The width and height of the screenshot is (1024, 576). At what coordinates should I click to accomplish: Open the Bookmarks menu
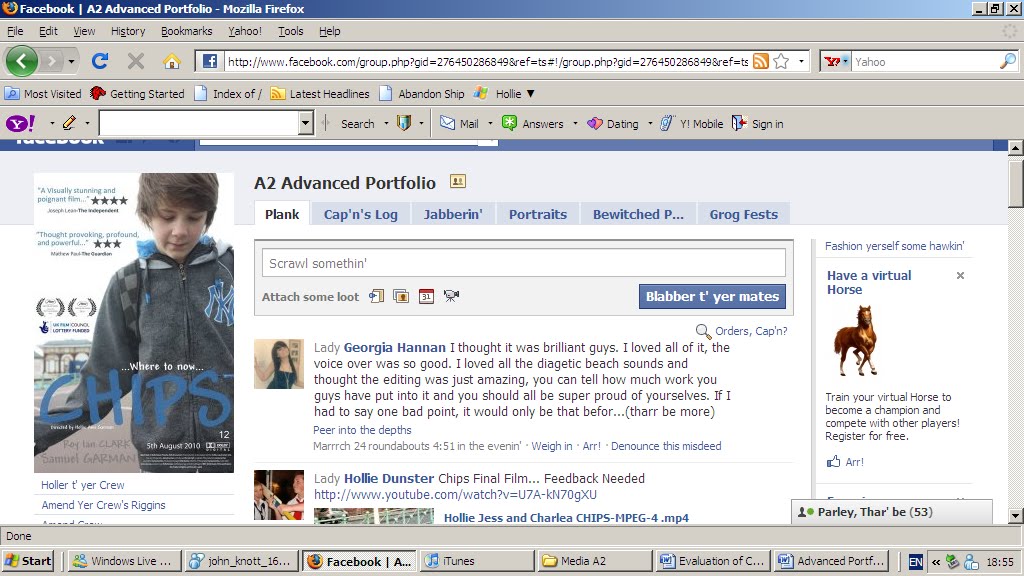tap(187, 31)
